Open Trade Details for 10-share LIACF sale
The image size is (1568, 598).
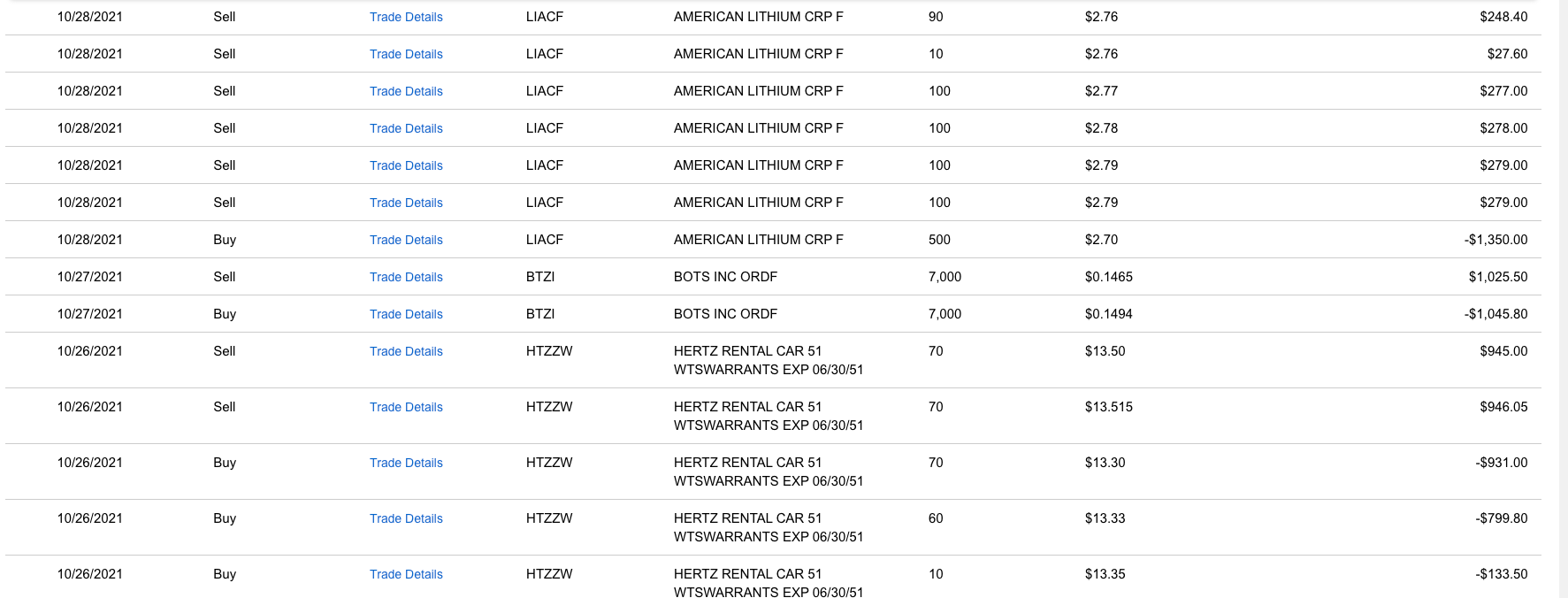pyautogui.click(x=406, y=54)
